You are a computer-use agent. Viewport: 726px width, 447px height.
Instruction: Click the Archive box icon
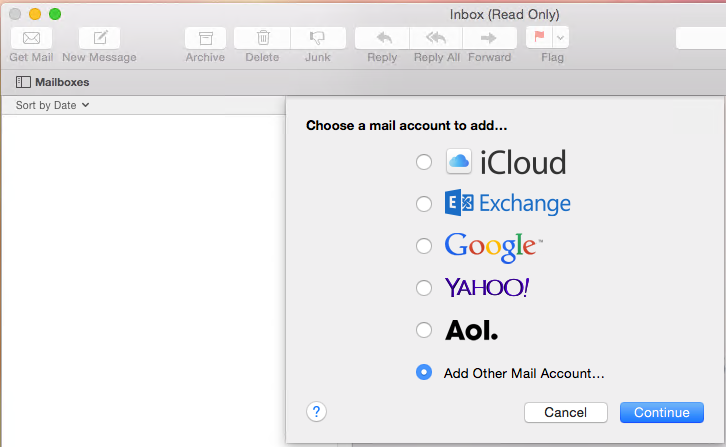[x=205, y=38]
